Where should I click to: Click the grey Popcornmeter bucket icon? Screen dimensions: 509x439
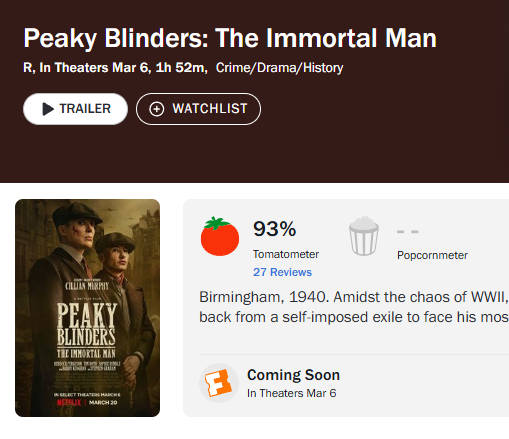364,236
